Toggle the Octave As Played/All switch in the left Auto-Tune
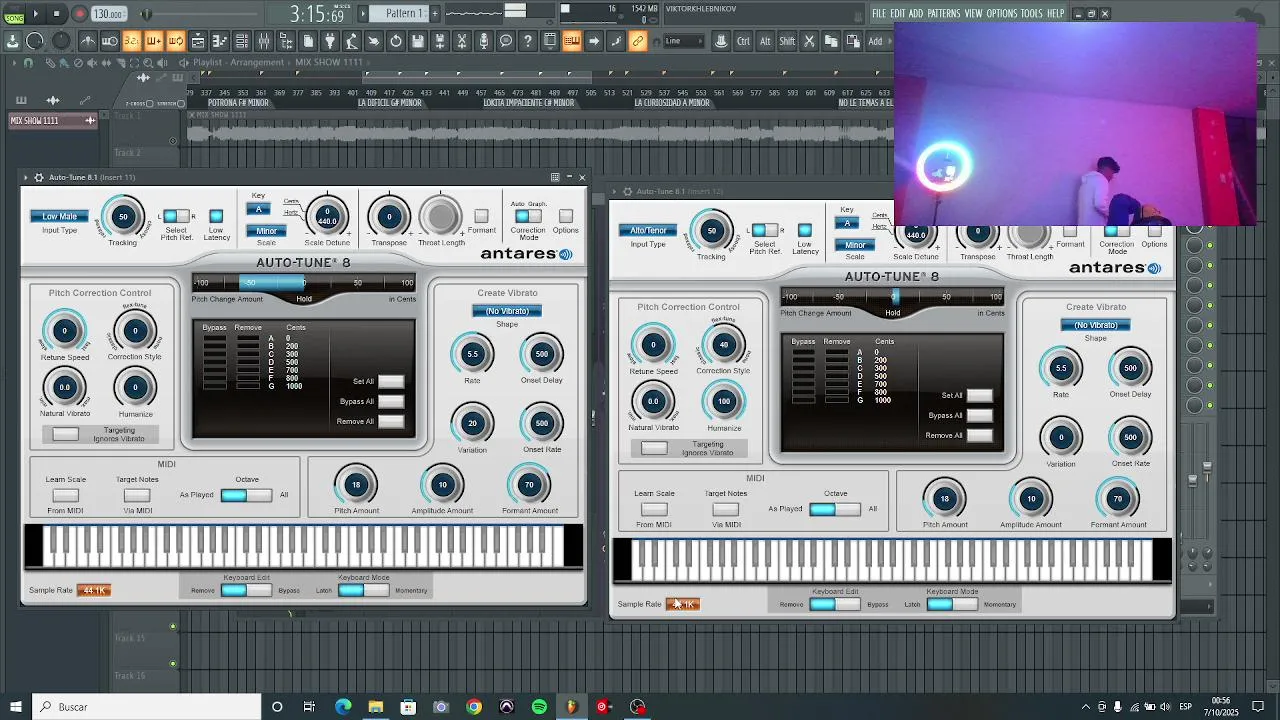Image resolution: width=1280 pixels, height=720 pixels. 246,495
